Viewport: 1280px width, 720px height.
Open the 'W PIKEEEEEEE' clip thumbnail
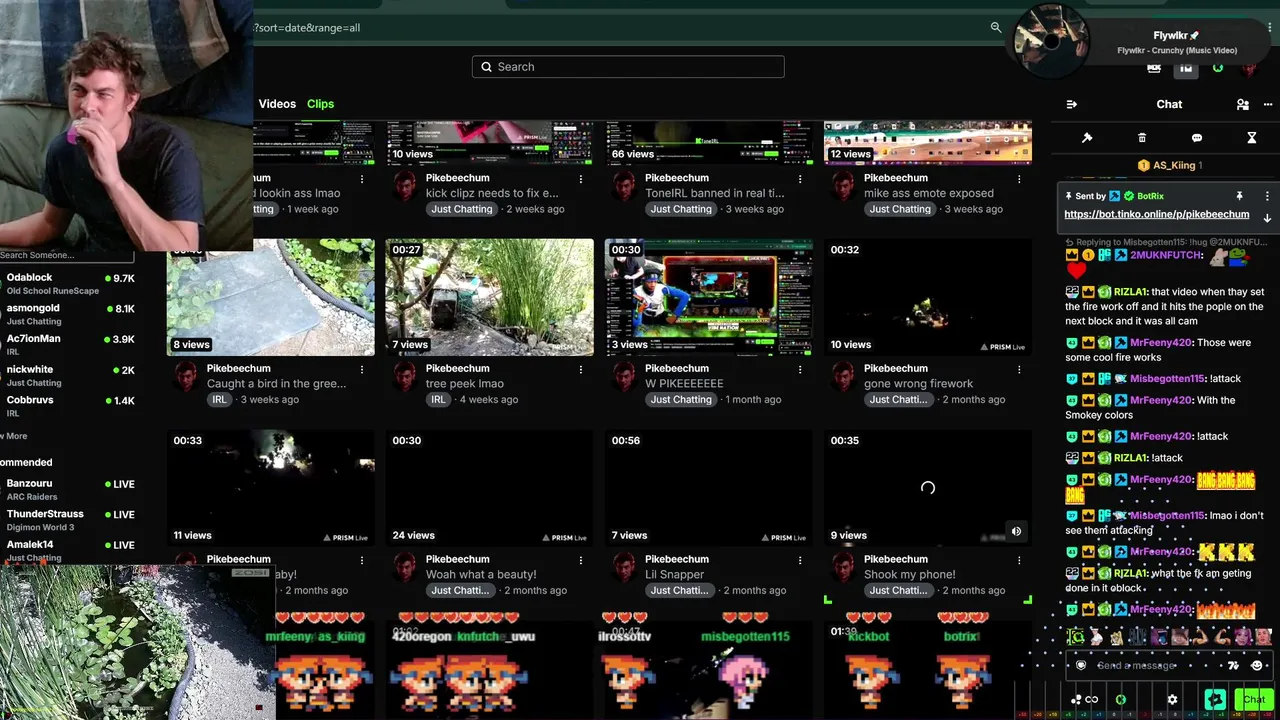(x=709, y=297)
